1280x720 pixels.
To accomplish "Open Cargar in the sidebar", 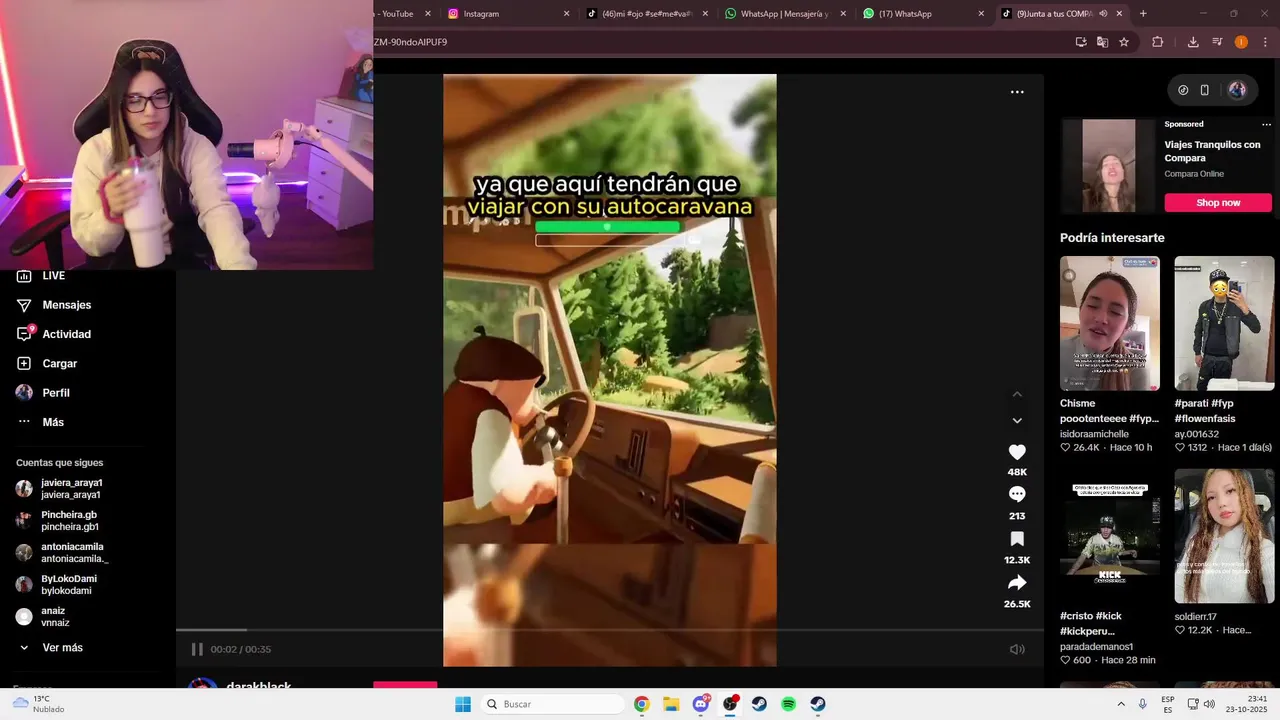I will click(x=46, y=364).
